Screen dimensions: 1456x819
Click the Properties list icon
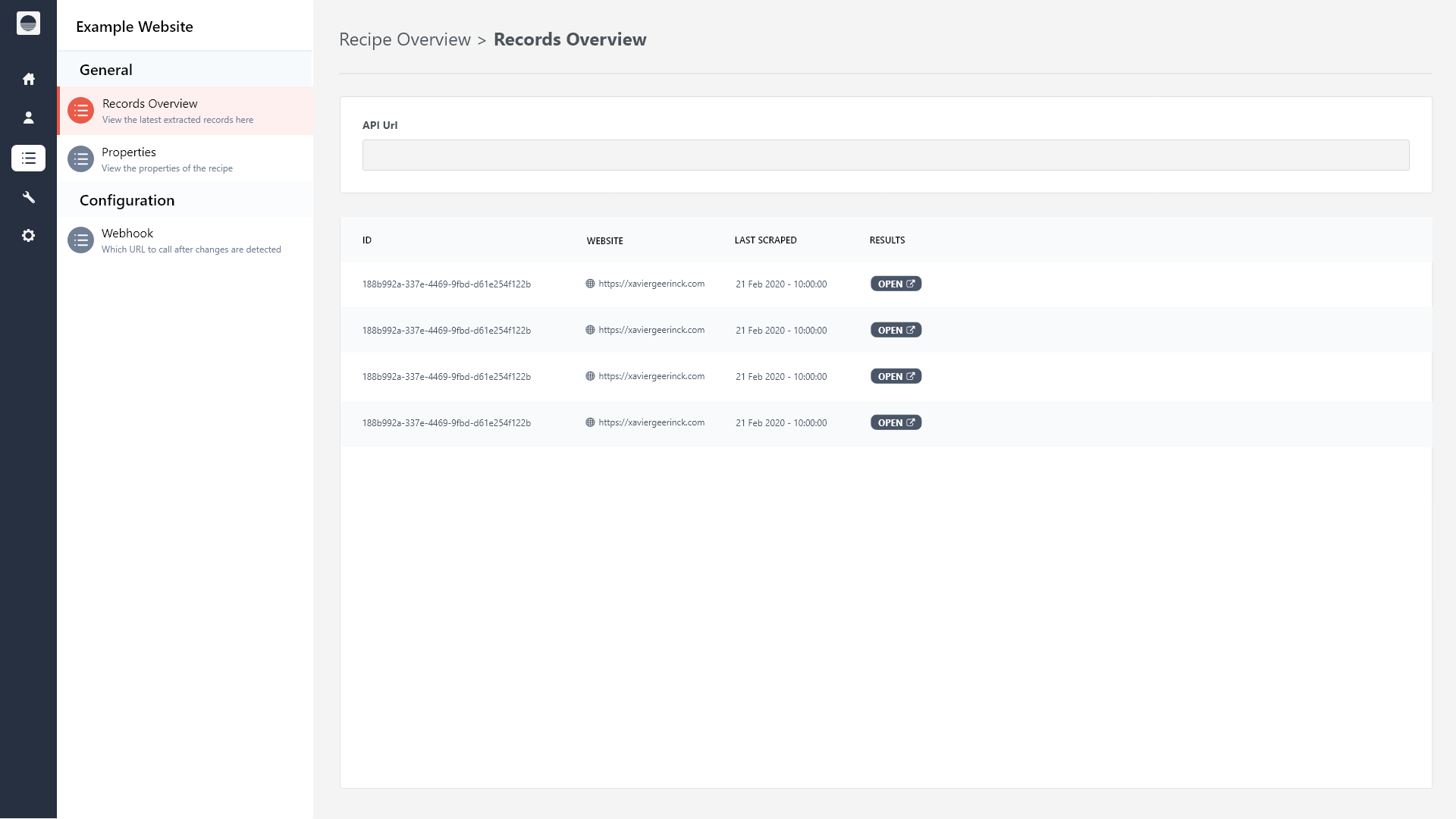coord(81,159)
